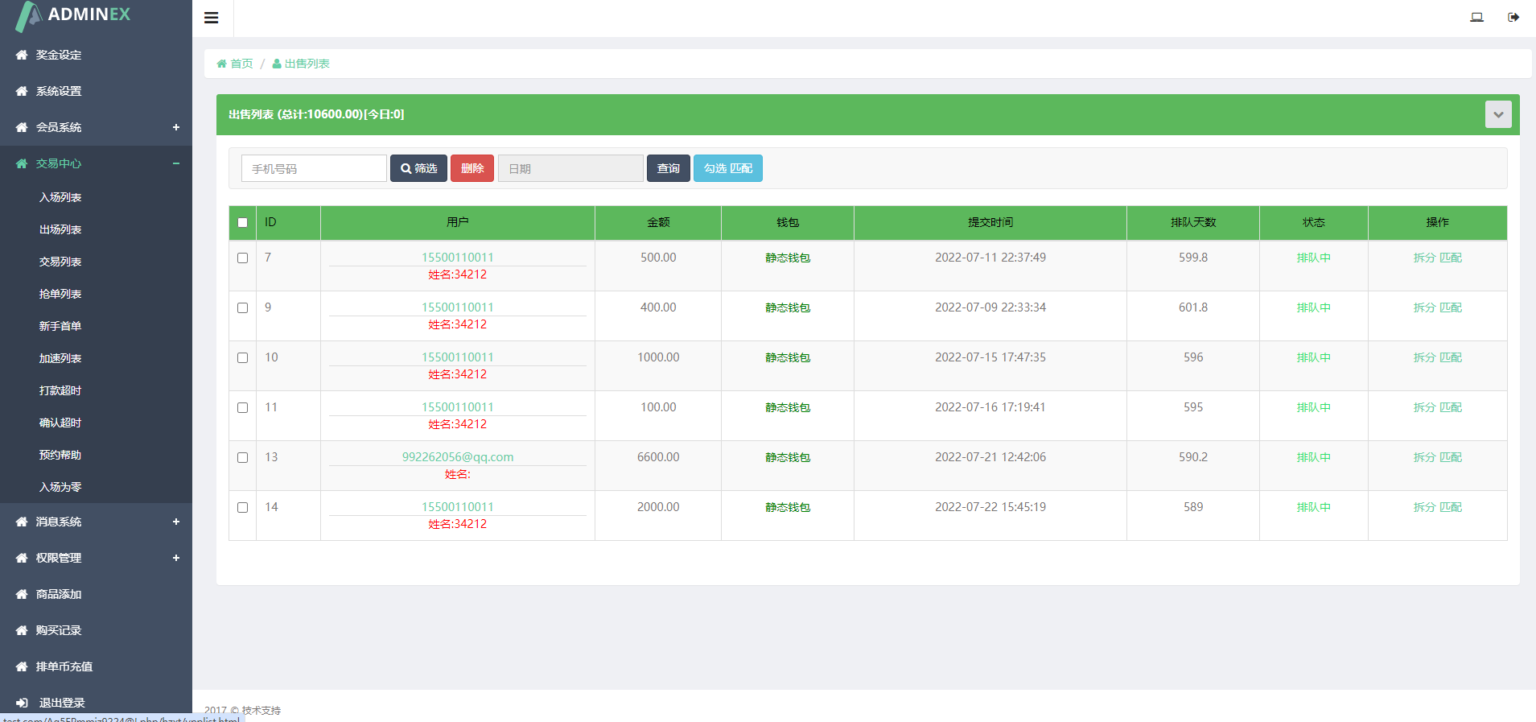
Task: Click the blue 勾选 匹配 button
Action: [x=727, y=168]
